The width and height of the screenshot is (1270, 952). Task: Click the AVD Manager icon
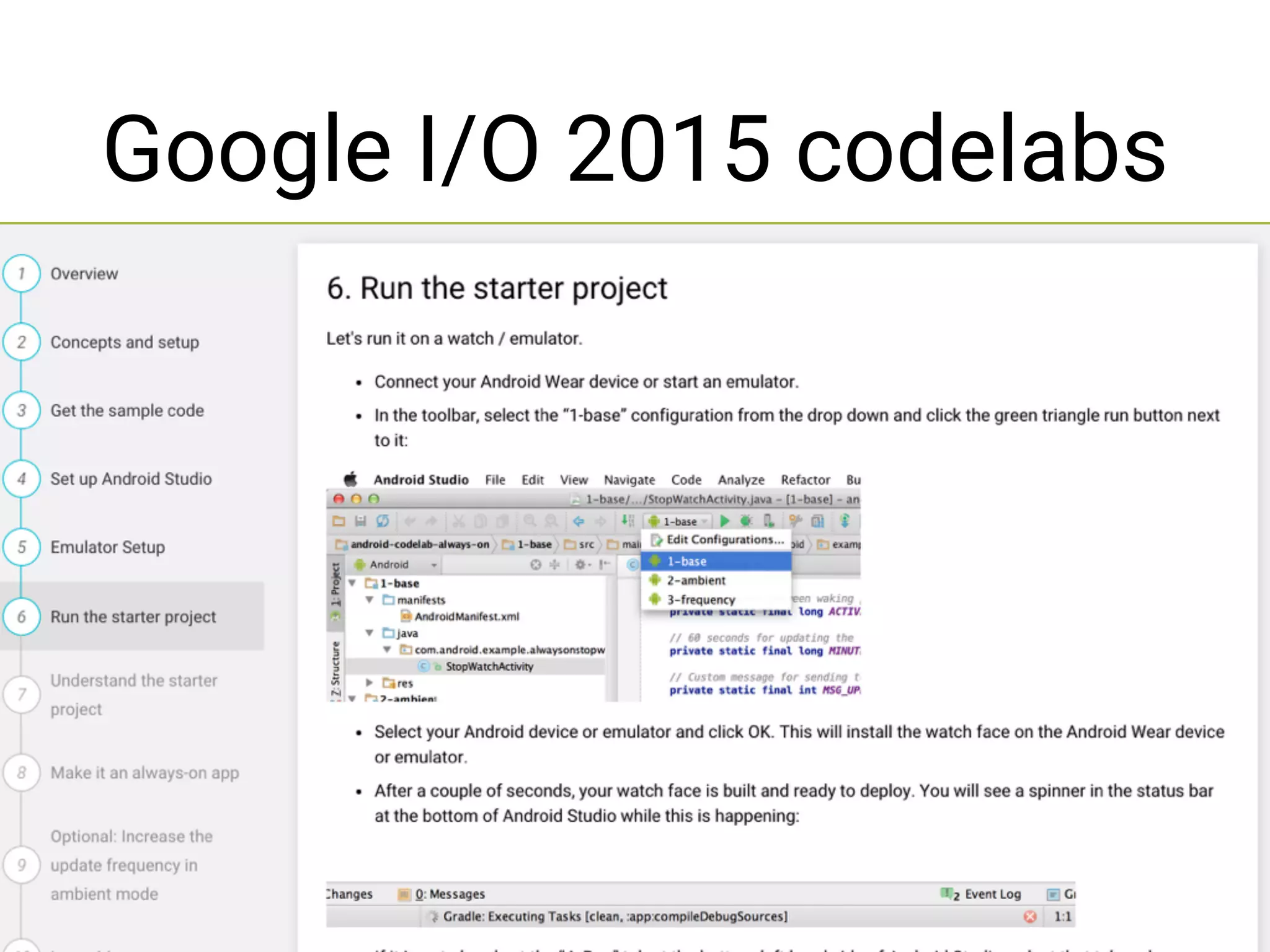tap(818, 521)
